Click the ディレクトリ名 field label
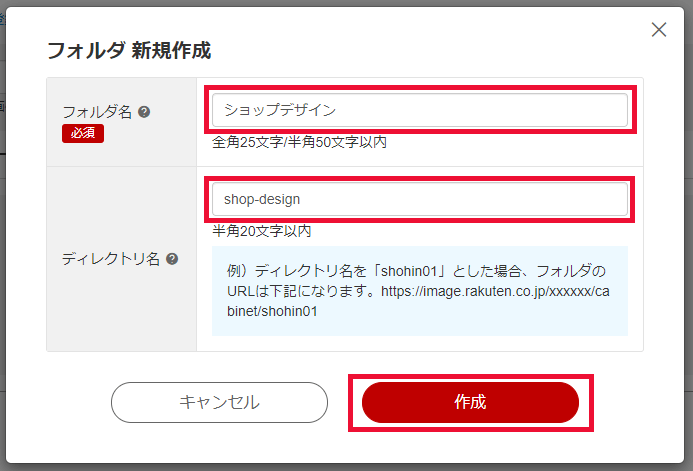Viewport: 693px width, 471px height. (x=111, y=259)
